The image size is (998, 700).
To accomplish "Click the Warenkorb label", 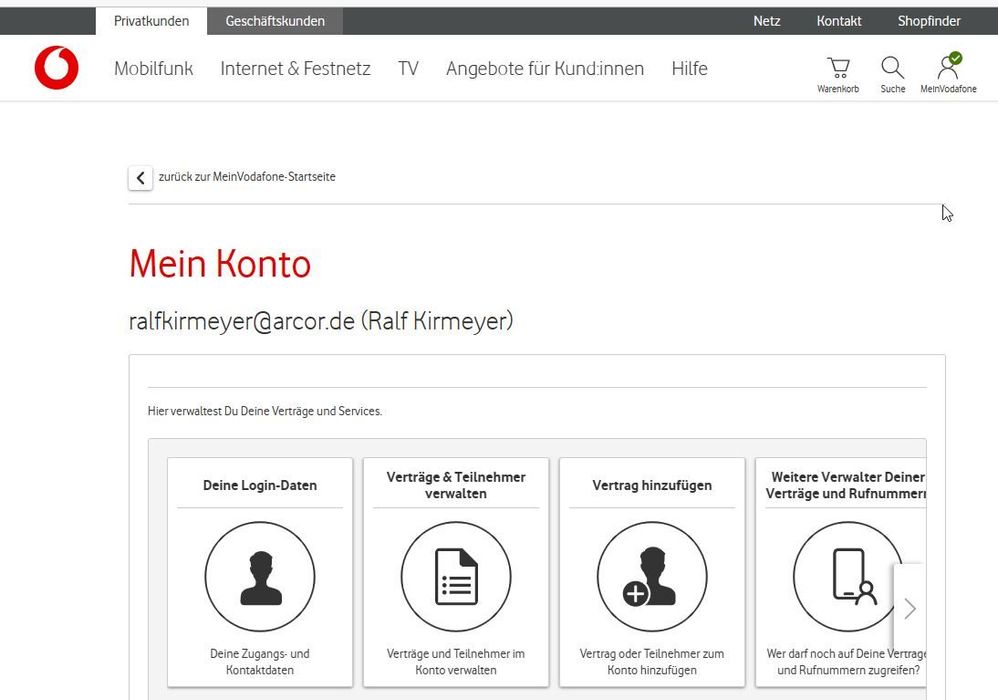I will click(x=838, y=89).
